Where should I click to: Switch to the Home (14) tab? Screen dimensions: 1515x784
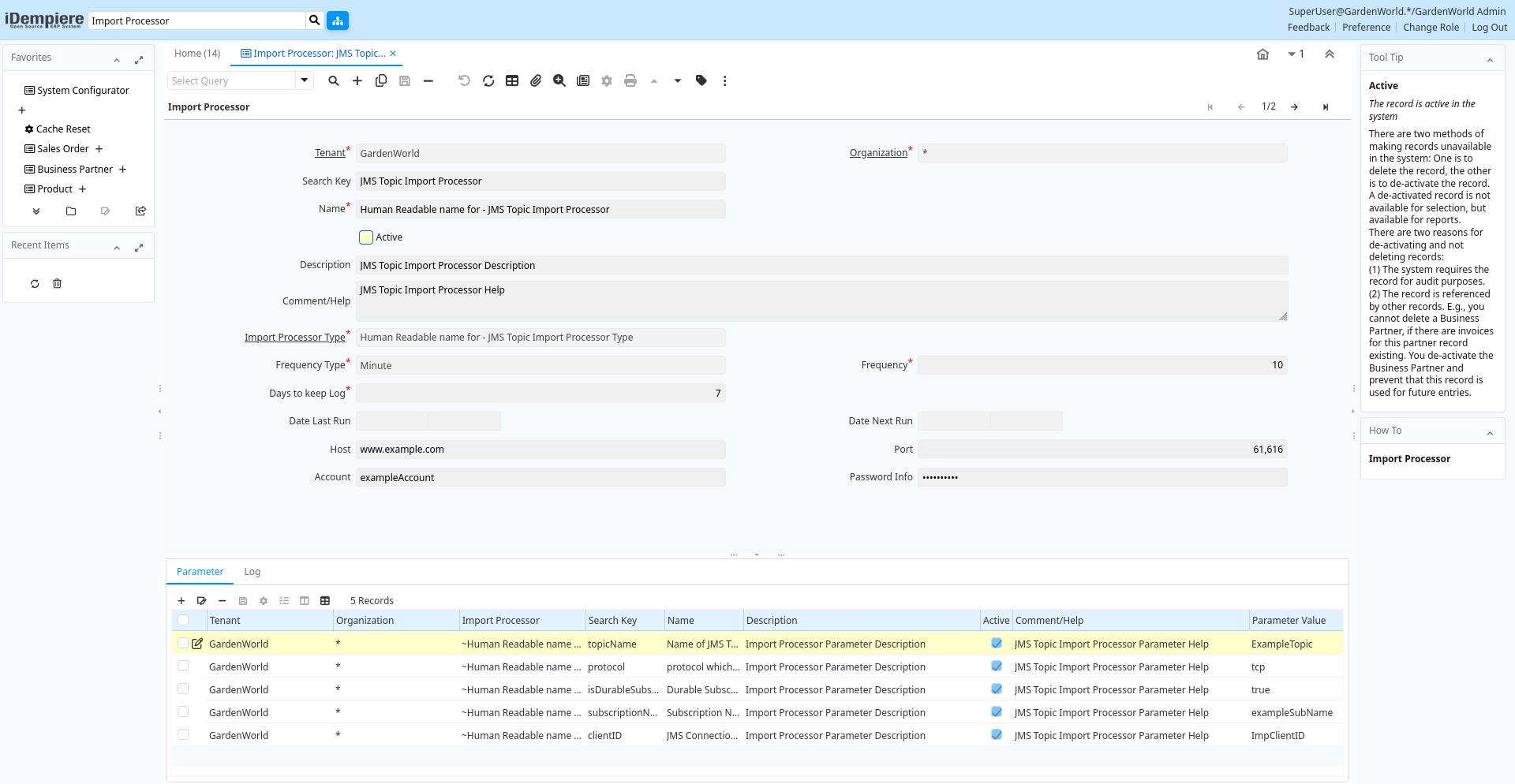coord(197,54)
